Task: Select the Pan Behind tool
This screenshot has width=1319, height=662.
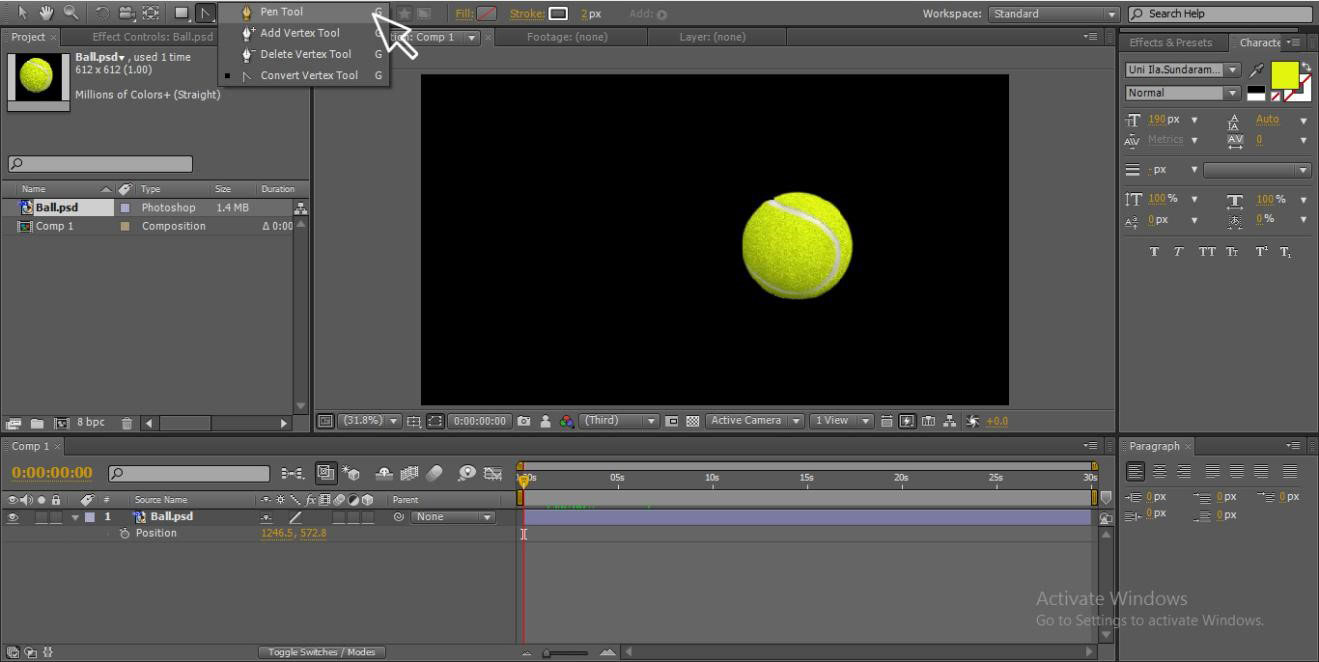Action: pyautogui.click(x=150, y=13)
